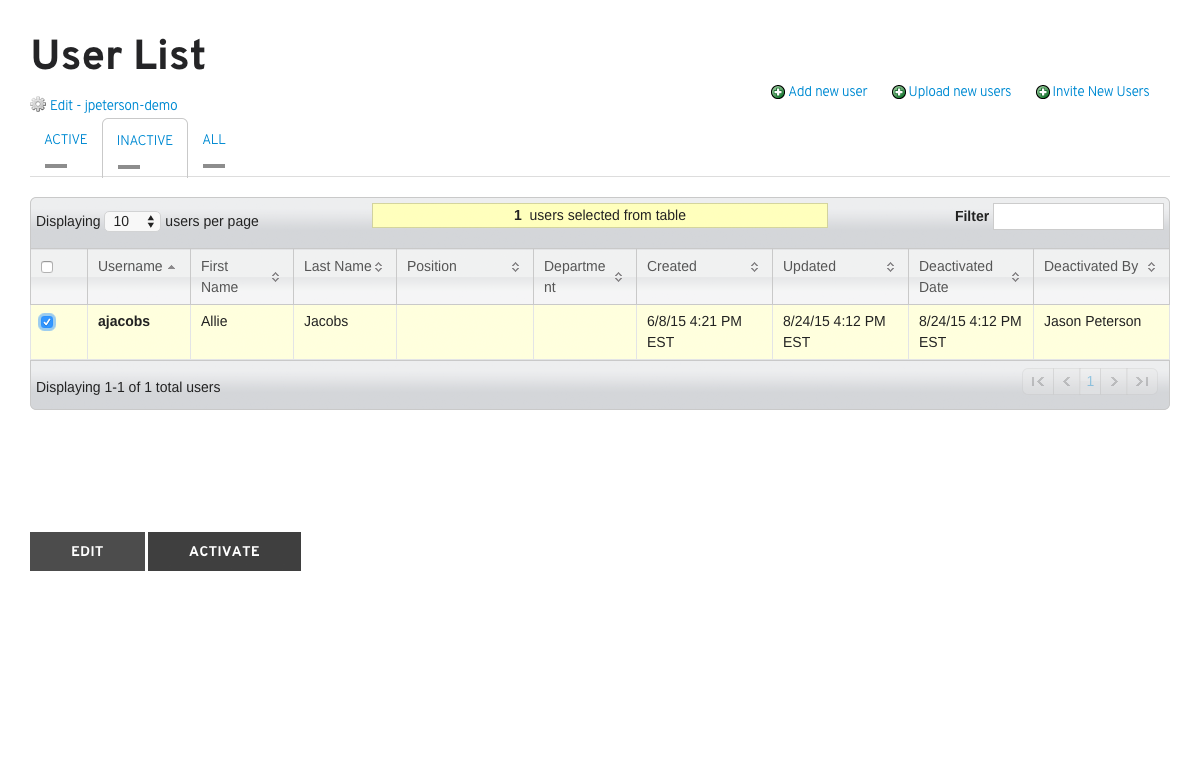Click the green plus icon for Invite New Users
1200x761 pixels.
pyautogui.click(x=1043, y=92)
